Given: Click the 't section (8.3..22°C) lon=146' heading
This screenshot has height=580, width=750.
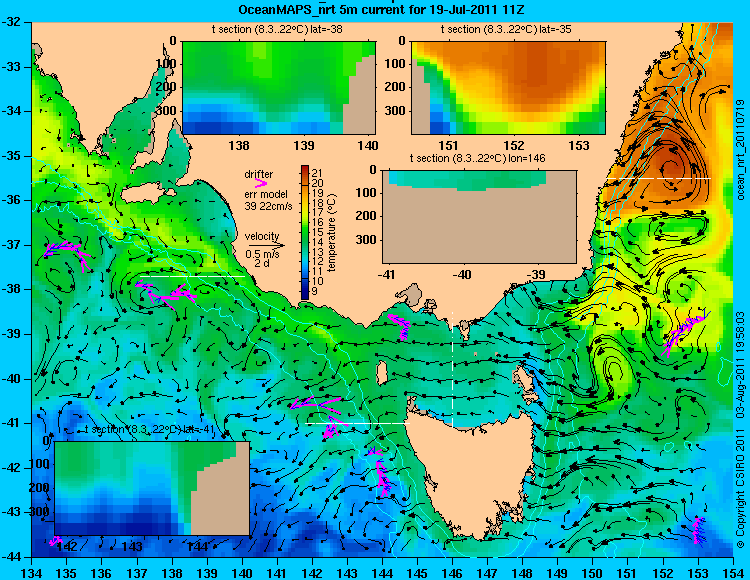Looking at the screenshot, I should pyautogui.click(x=477, y=158).
